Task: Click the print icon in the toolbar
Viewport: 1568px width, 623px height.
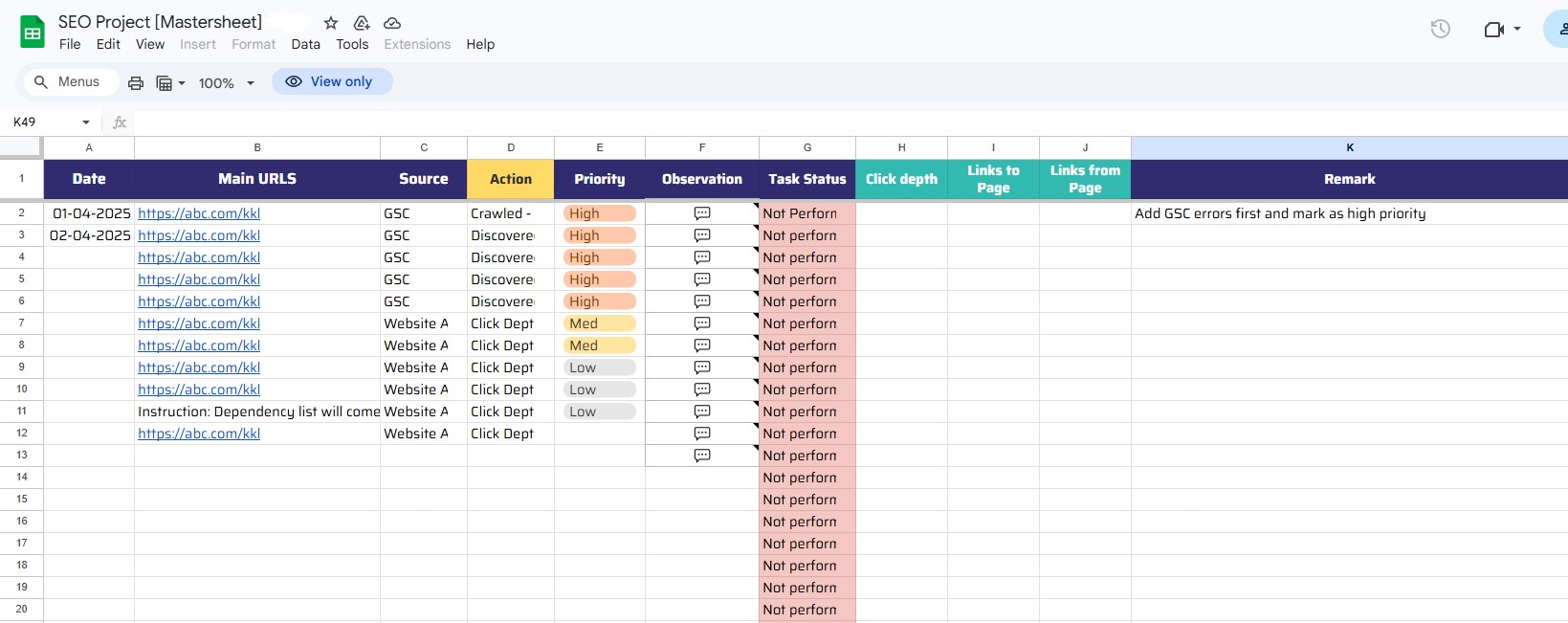Action: [x=136, y=83]
